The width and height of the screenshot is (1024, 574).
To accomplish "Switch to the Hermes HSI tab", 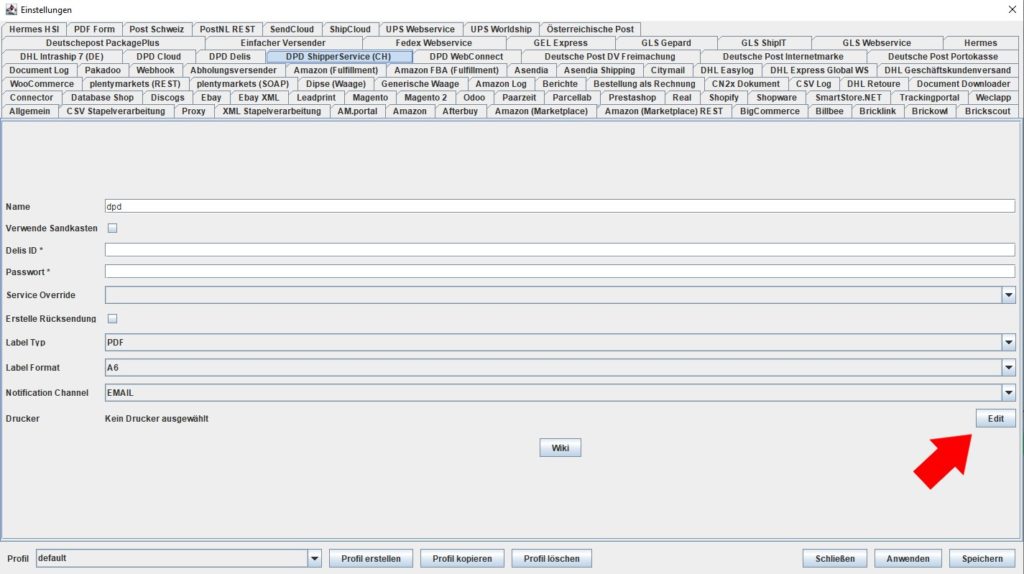I will point(34,29).
